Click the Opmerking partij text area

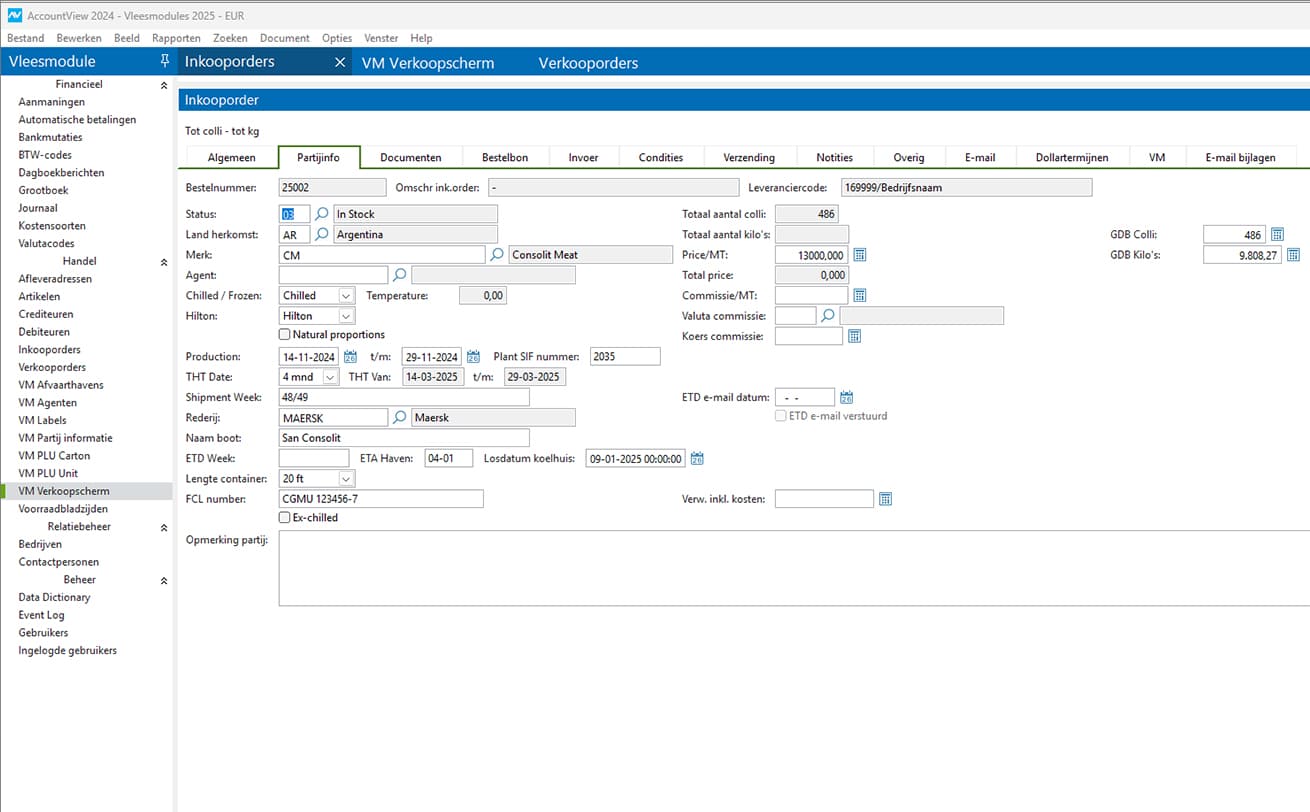tap(790, 568)
